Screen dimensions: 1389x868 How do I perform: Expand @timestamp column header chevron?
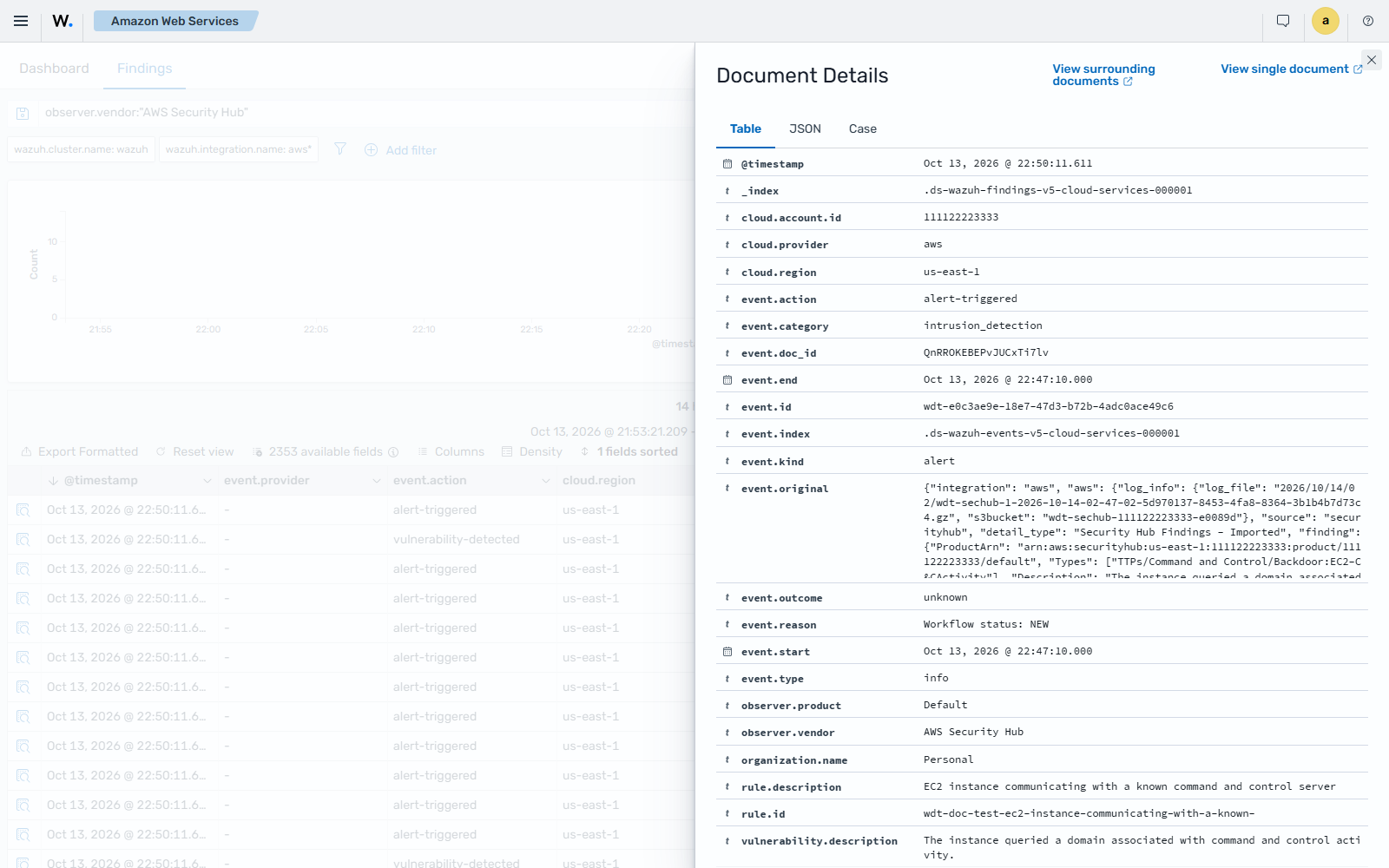[x=207, y=481]
